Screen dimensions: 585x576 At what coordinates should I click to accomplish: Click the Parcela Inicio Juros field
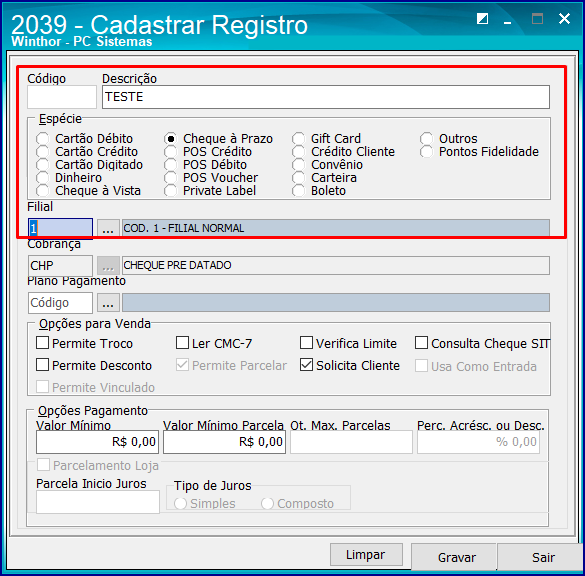pyautogui.click(x=98, y=502)
